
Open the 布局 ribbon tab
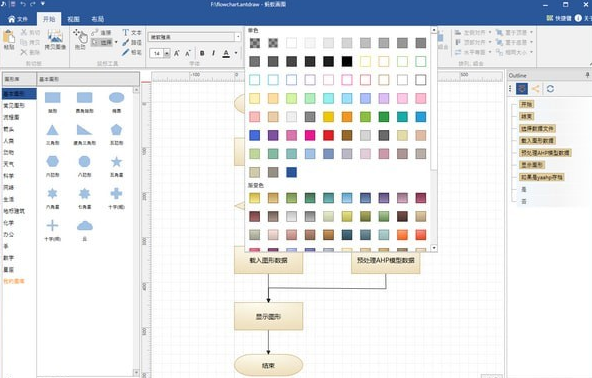[x=97, y=19]
